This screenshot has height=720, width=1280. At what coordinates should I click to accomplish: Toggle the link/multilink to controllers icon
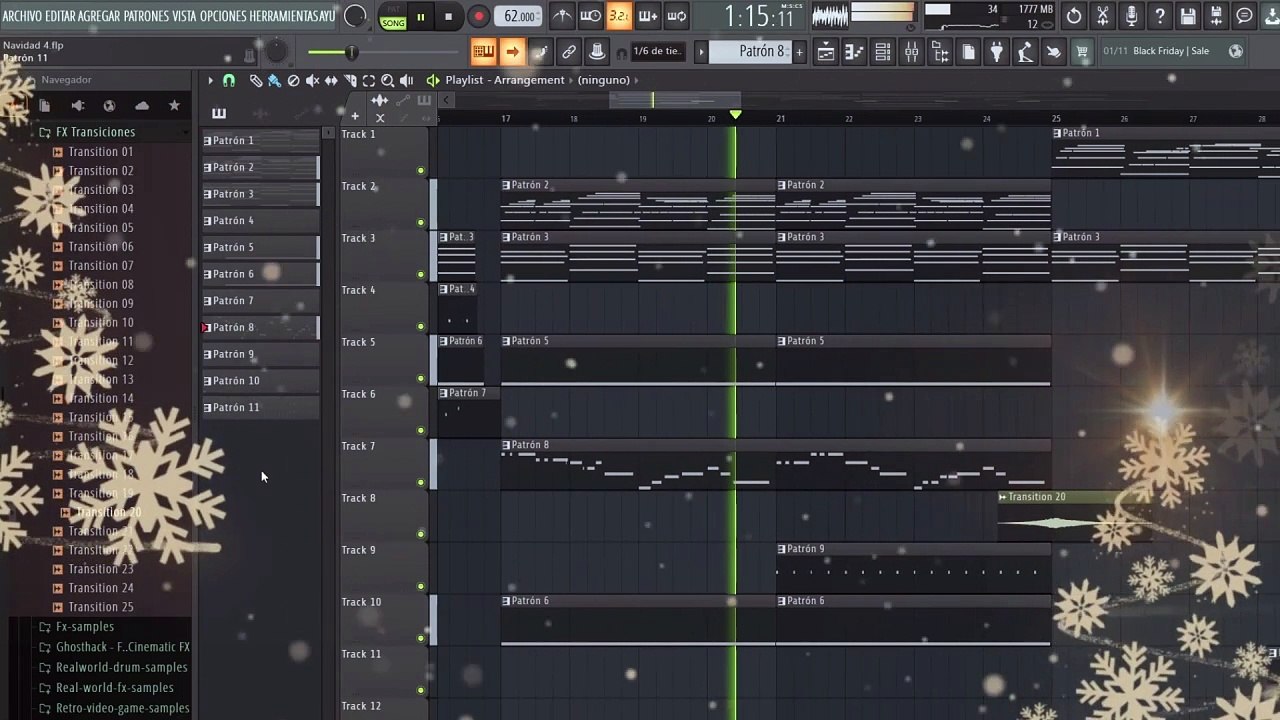pos(568,52)
